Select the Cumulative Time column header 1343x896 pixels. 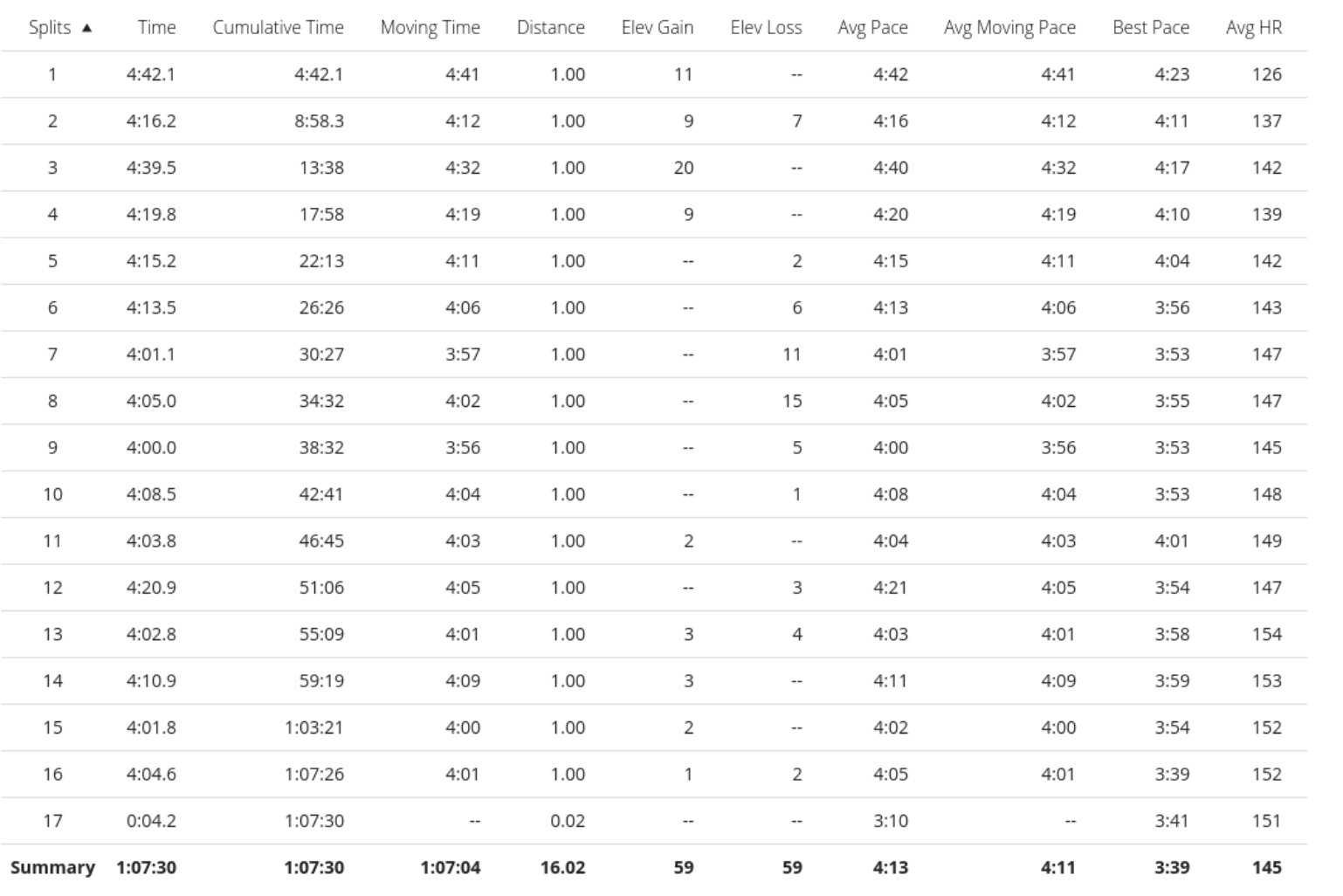[278, 27]
